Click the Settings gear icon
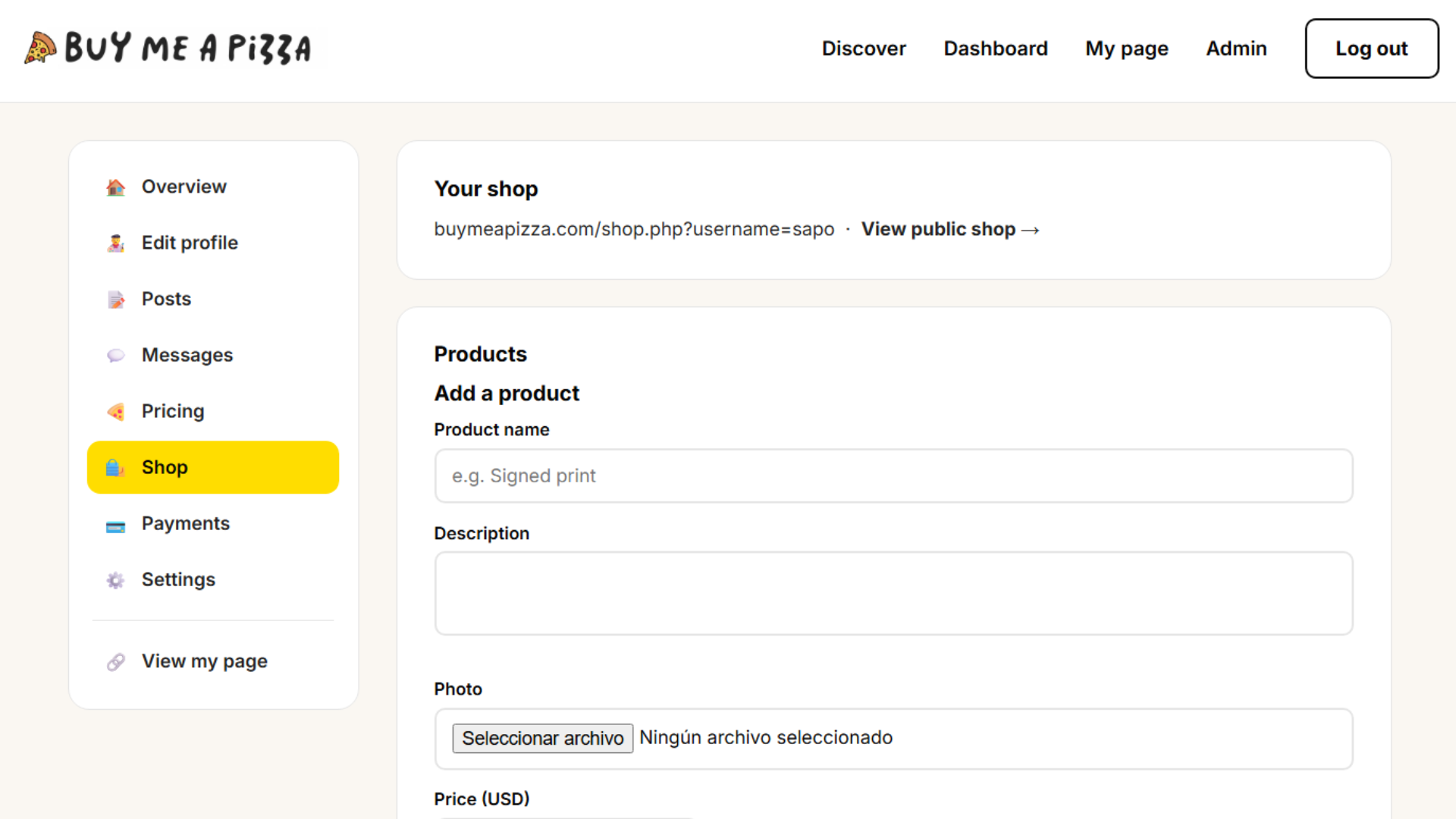The width and height of the screenshot is (1456, 819). [115, 580]
